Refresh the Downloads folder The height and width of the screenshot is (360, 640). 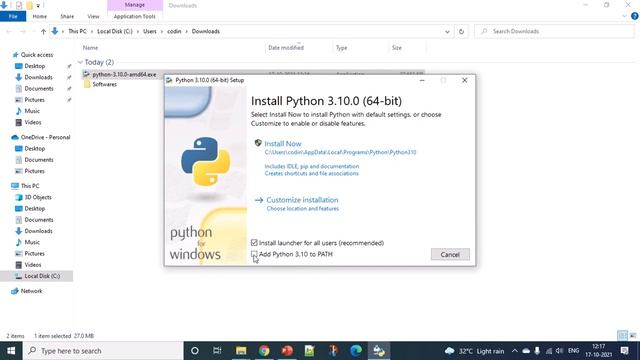461,31
